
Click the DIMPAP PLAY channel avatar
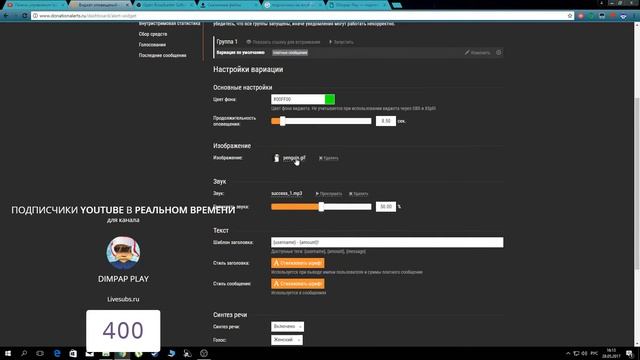point(123,253)
